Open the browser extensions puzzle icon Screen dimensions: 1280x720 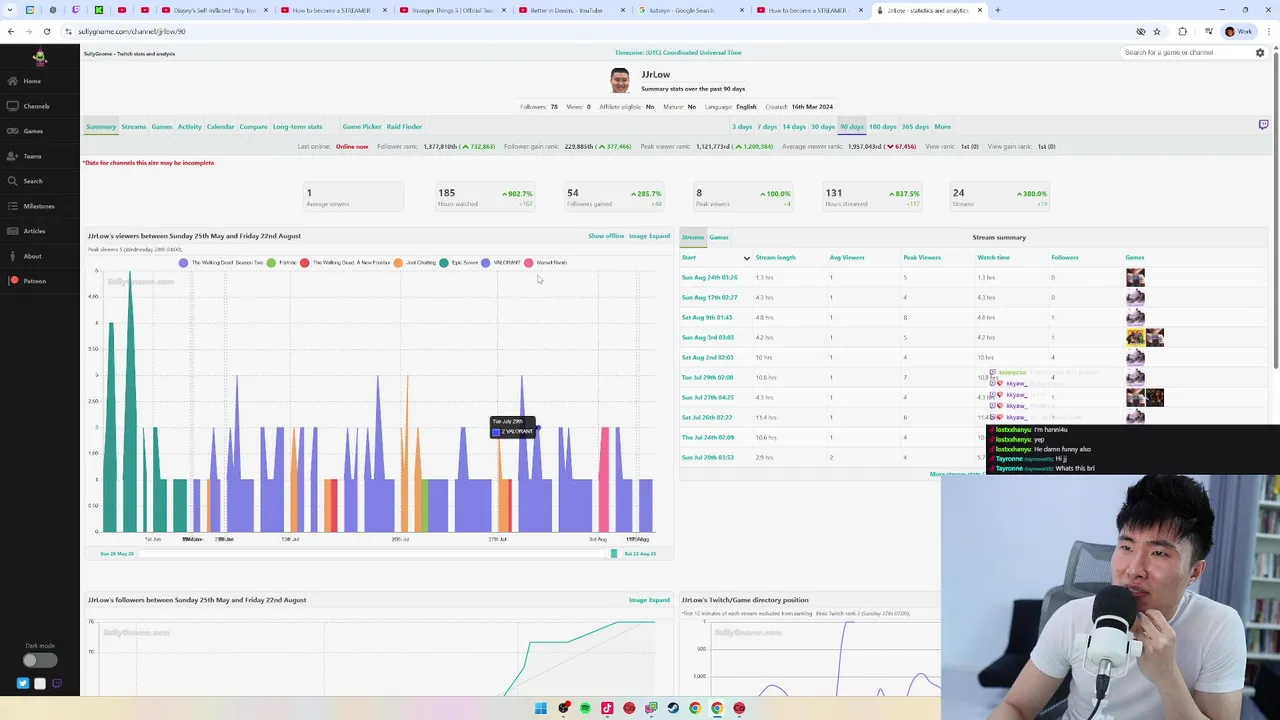1182,31
